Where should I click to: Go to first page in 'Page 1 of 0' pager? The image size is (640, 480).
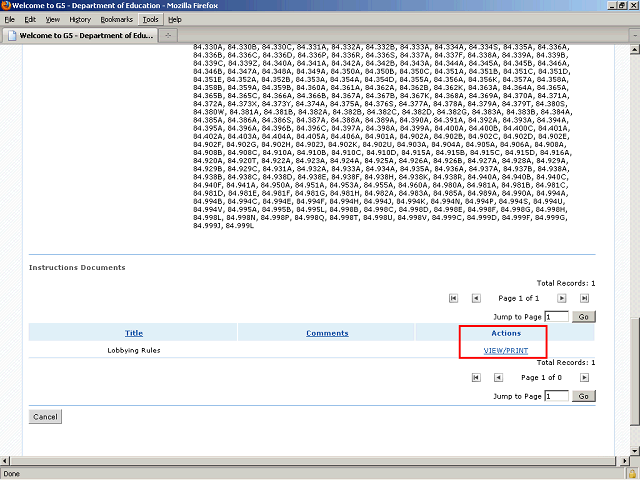[475, 378]
